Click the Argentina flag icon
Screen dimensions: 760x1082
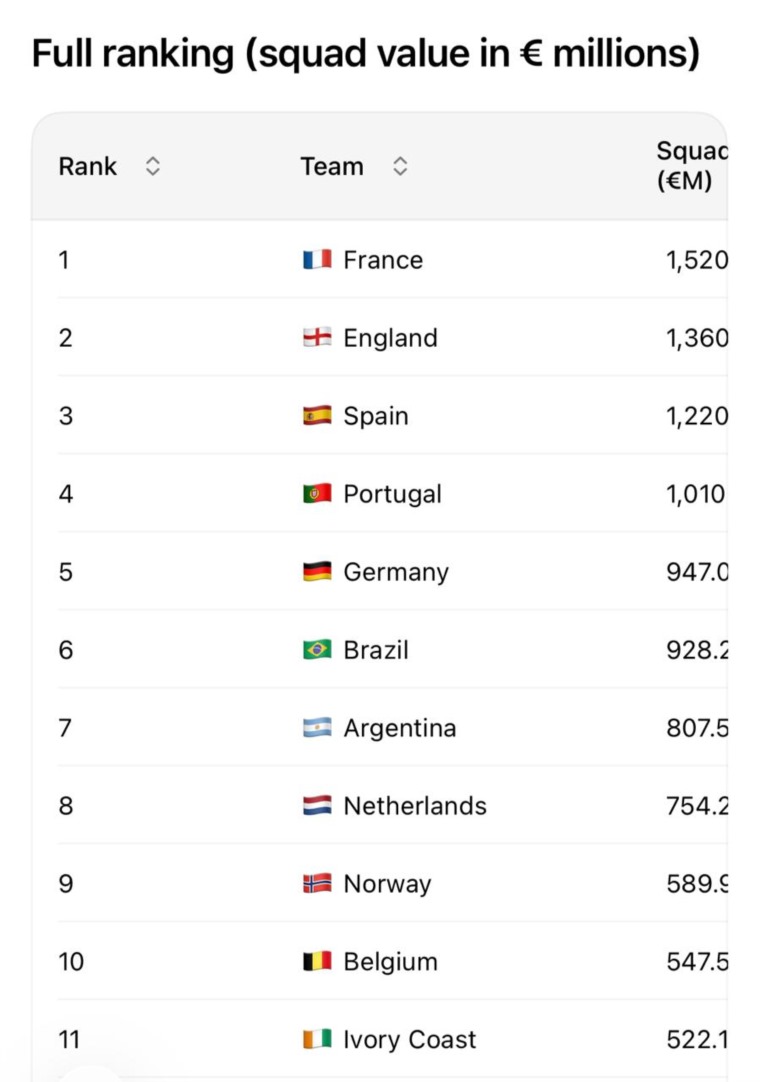(x=317, y=727)
